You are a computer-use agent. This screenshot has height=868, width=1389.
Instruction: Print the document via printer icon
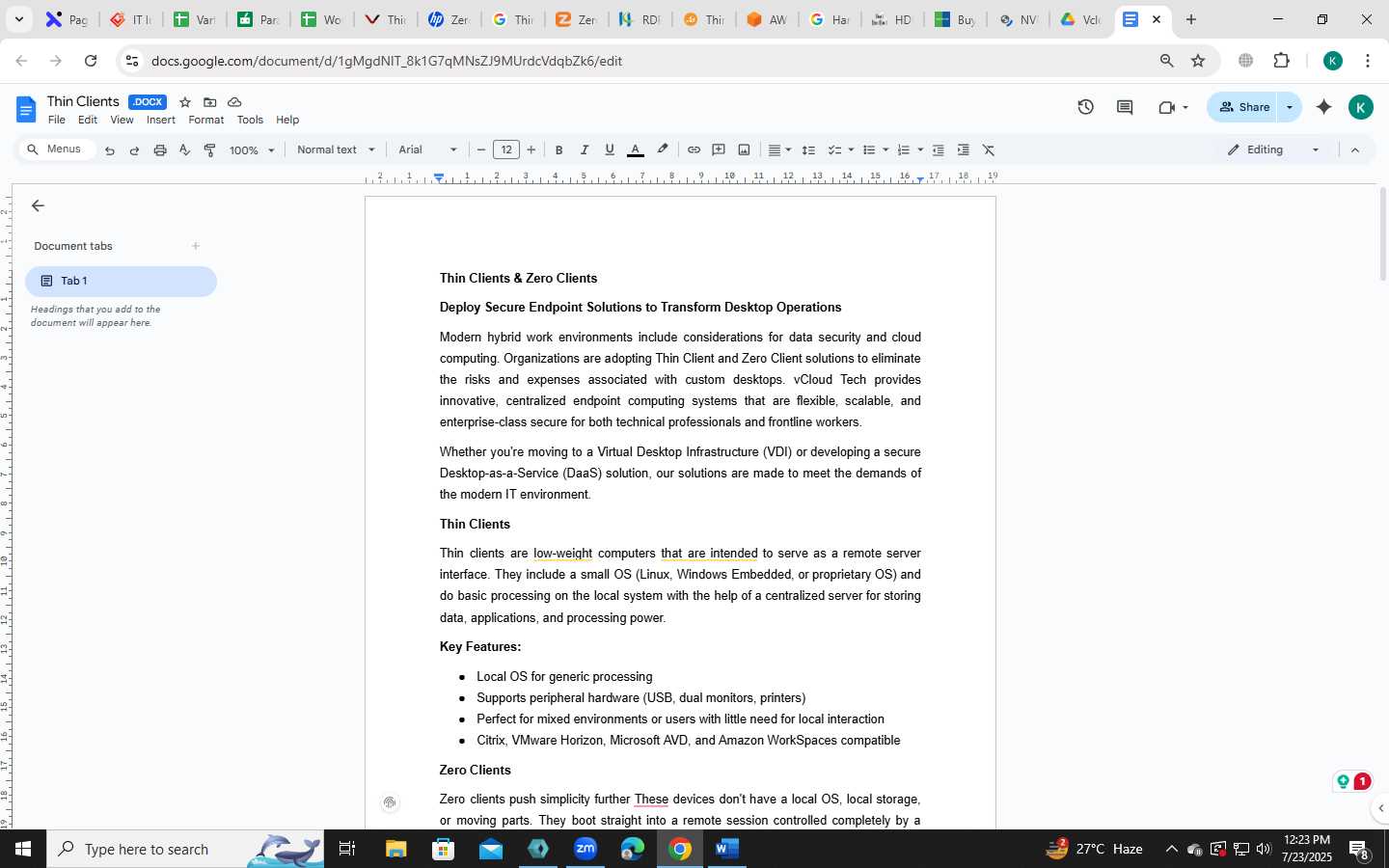coord(160,150)
